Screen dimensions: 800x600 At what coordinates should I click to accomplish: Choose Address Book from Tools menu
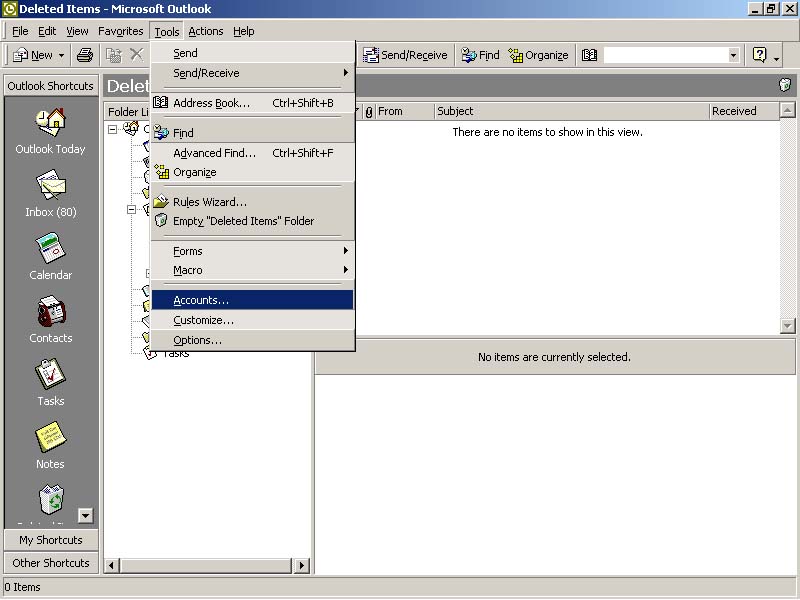click(x=253, y=103)
